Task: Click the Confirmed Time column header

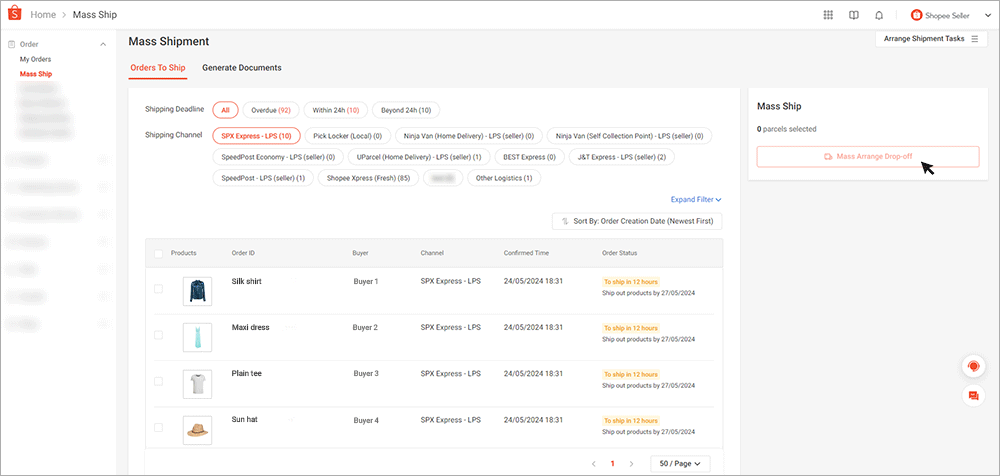Action: [526, 253]
